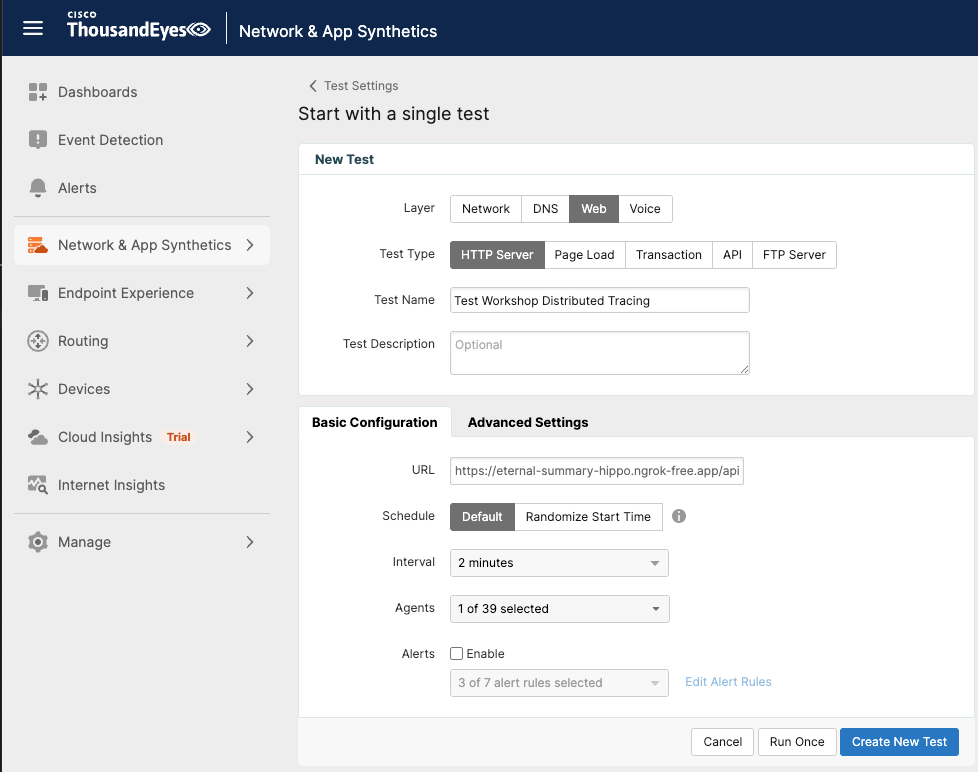Image resolution: width=978 pixels, height=772 pixels.
Task: Expand Cloud Insights submenu arrow
Action: (x=249, y=437)
